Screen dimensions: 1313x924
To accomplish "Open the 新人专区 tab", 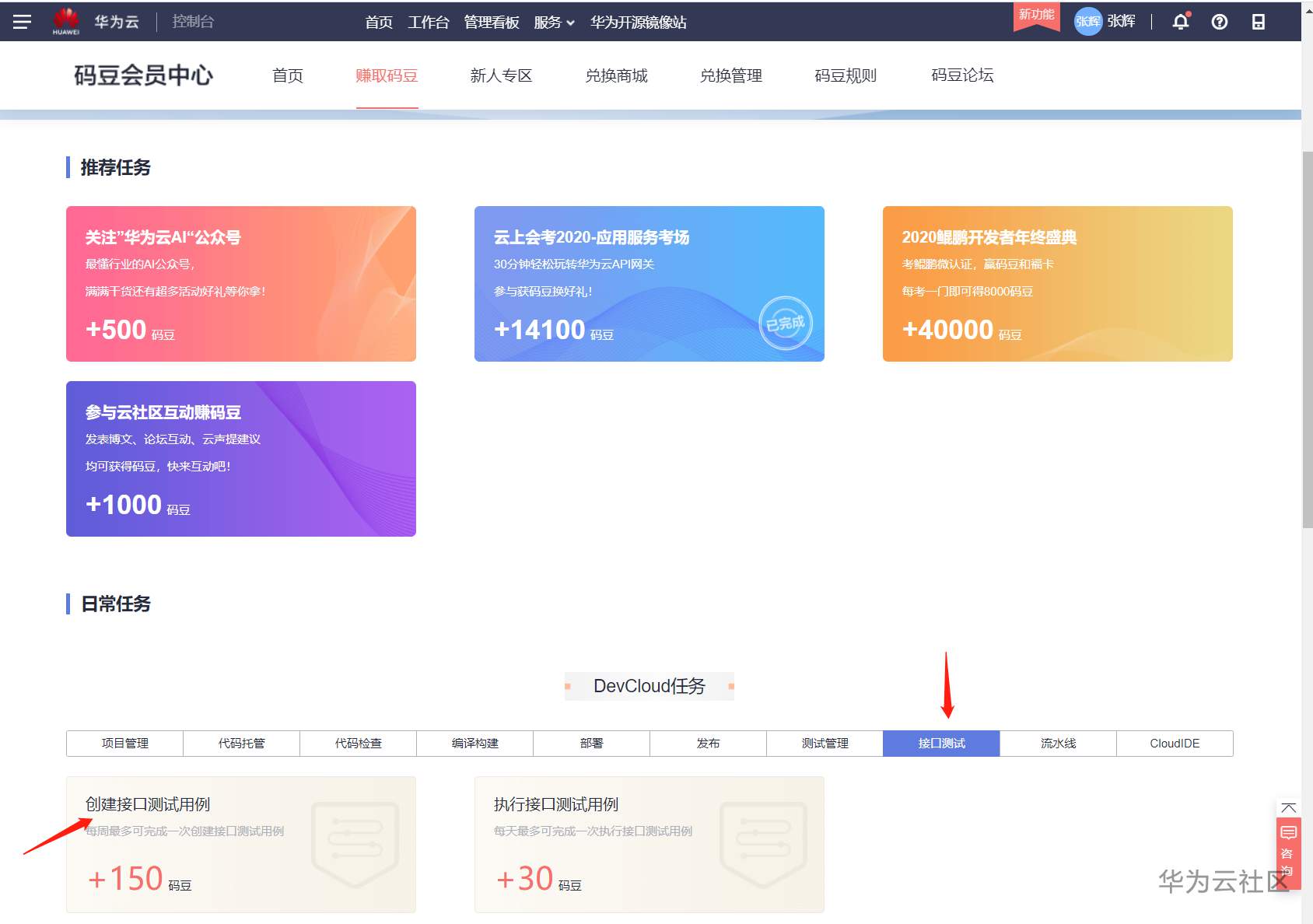I will click(501, 75).
